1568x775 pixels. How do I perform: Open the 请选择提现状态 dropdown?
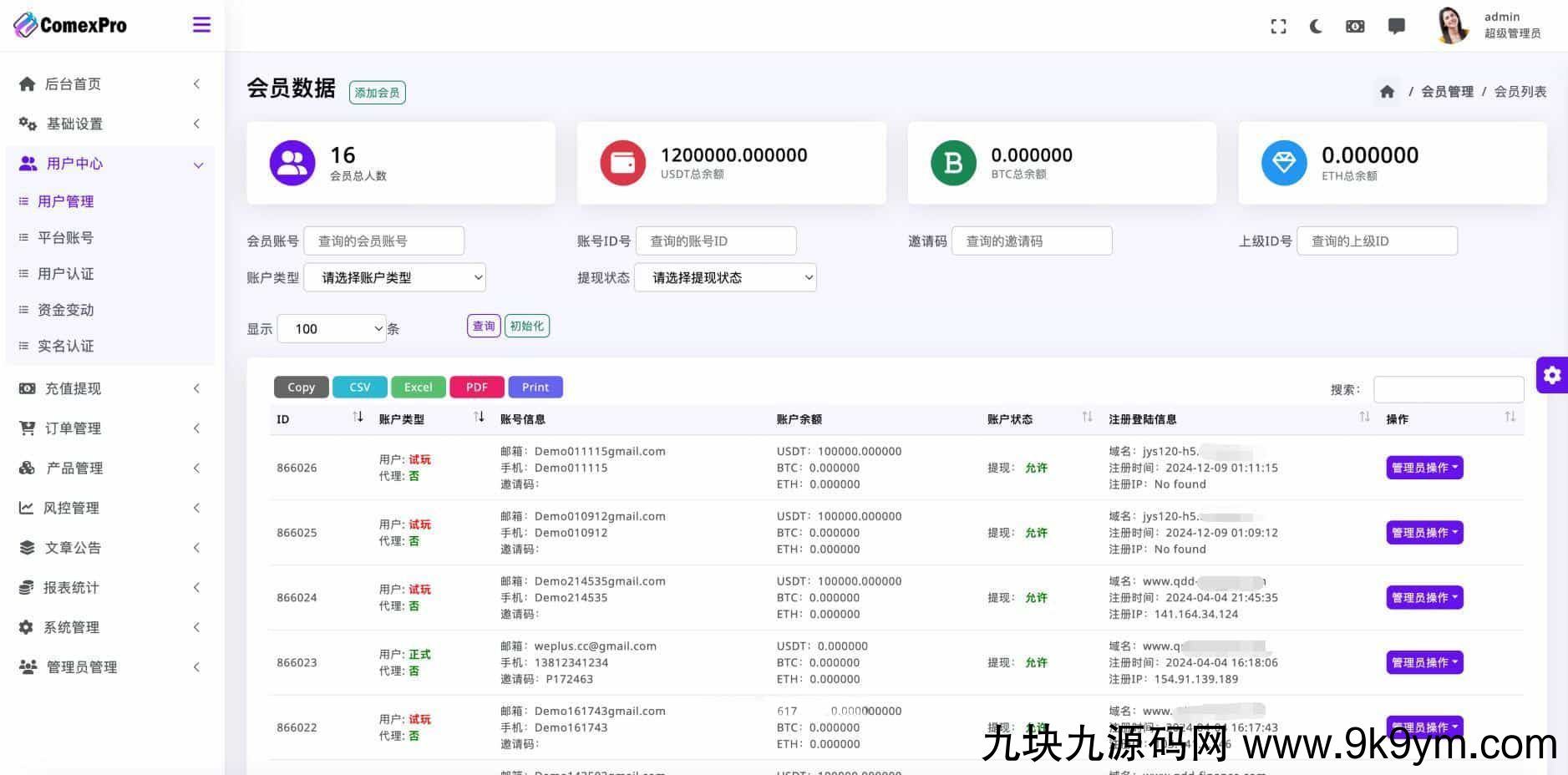725,277
